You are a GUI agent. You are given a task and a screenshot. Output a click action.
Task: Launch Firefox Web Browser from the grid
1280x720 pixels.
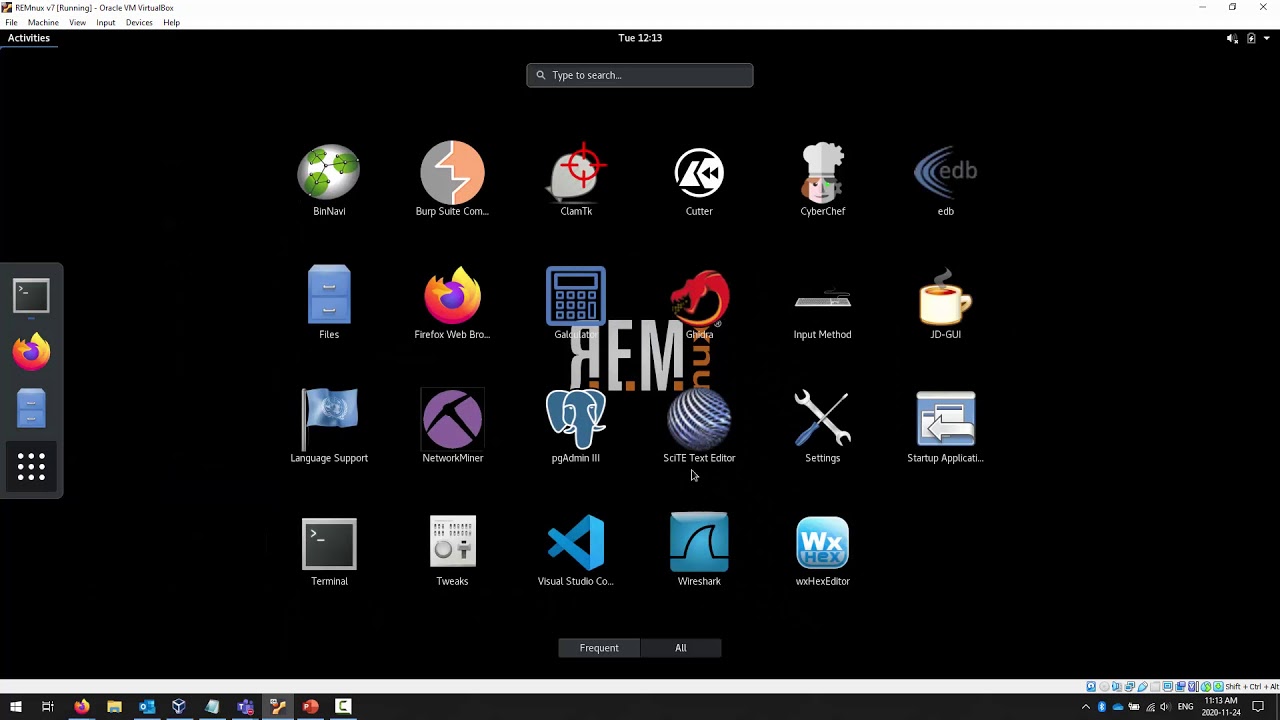(x=452, y=303)
